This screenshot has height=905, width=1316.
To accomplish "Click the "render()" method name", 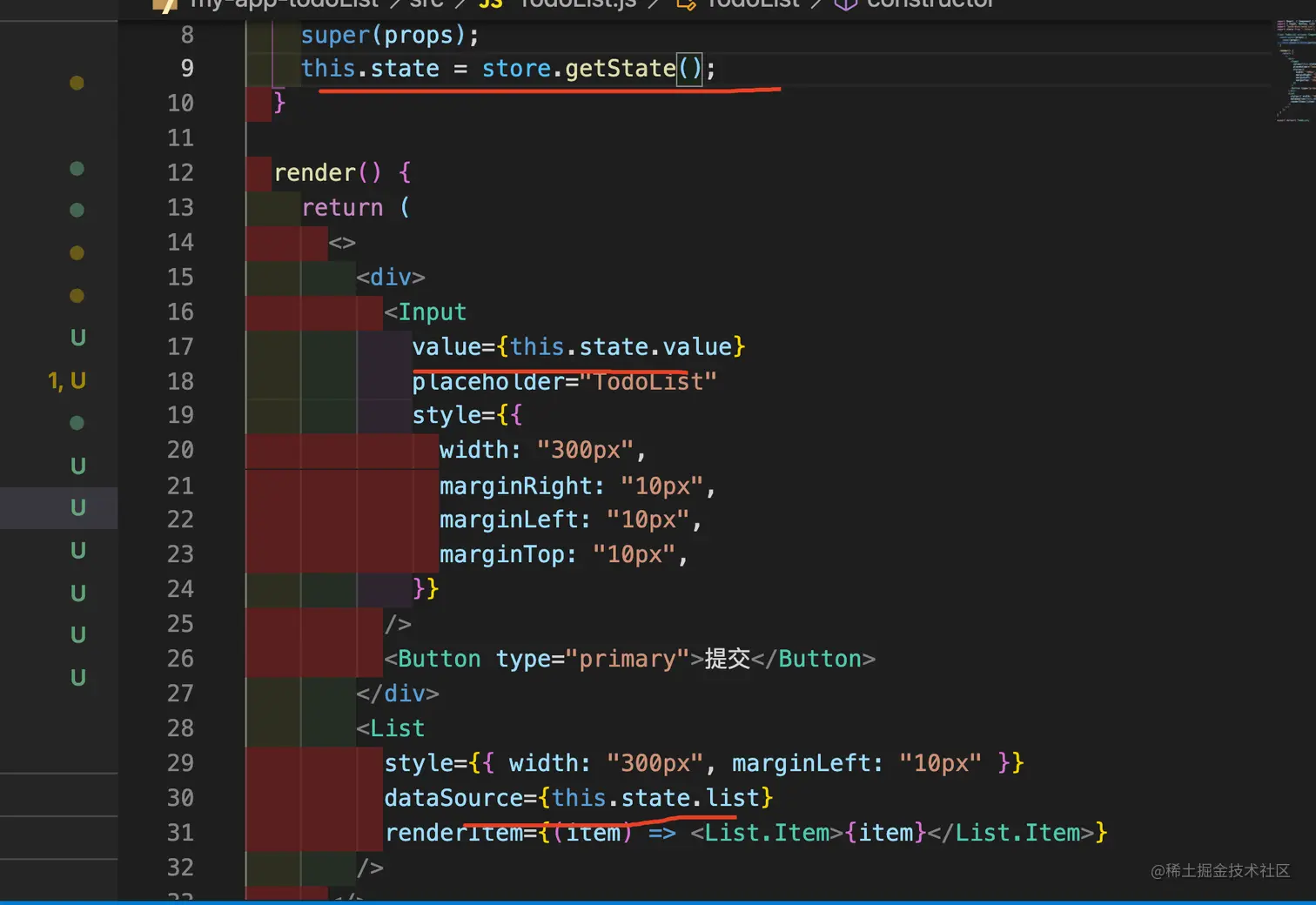I will pos(327,172).
